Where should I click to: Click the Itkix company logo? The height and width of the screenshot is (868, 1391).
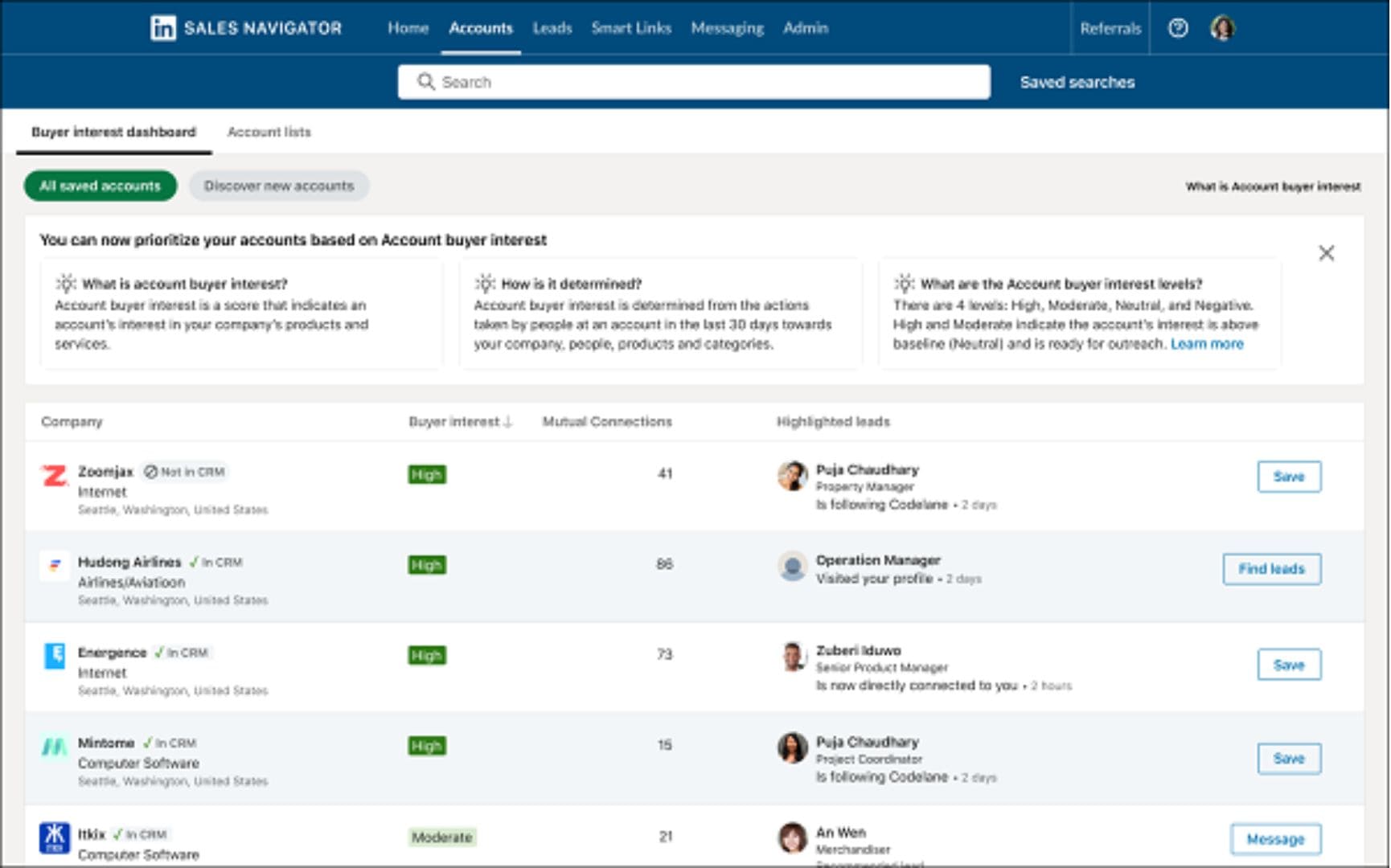point(55,838)
